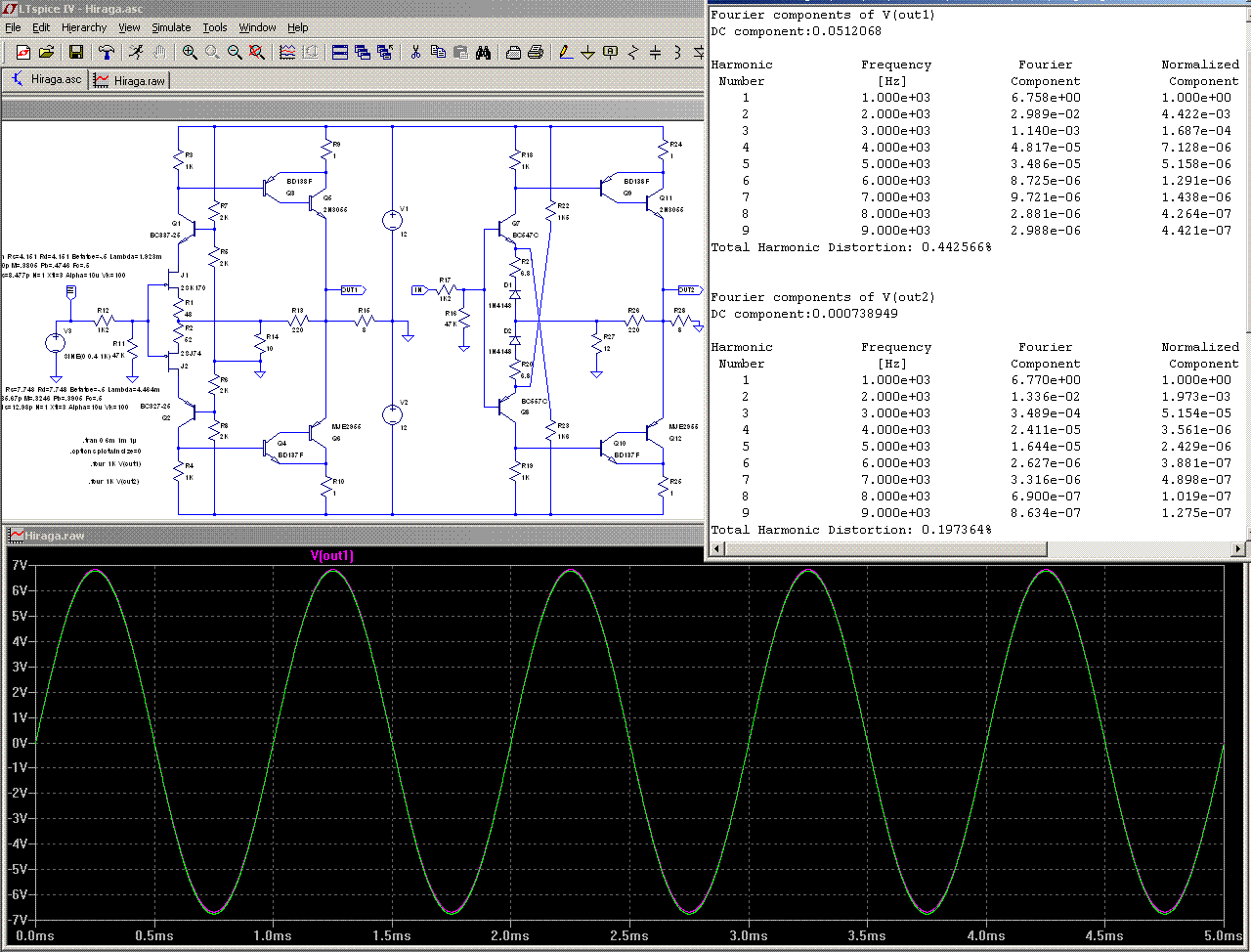Screen dimensions: 1251x952
Task: Click the Save file toolbar icon
Action: (x=76, y=52)
